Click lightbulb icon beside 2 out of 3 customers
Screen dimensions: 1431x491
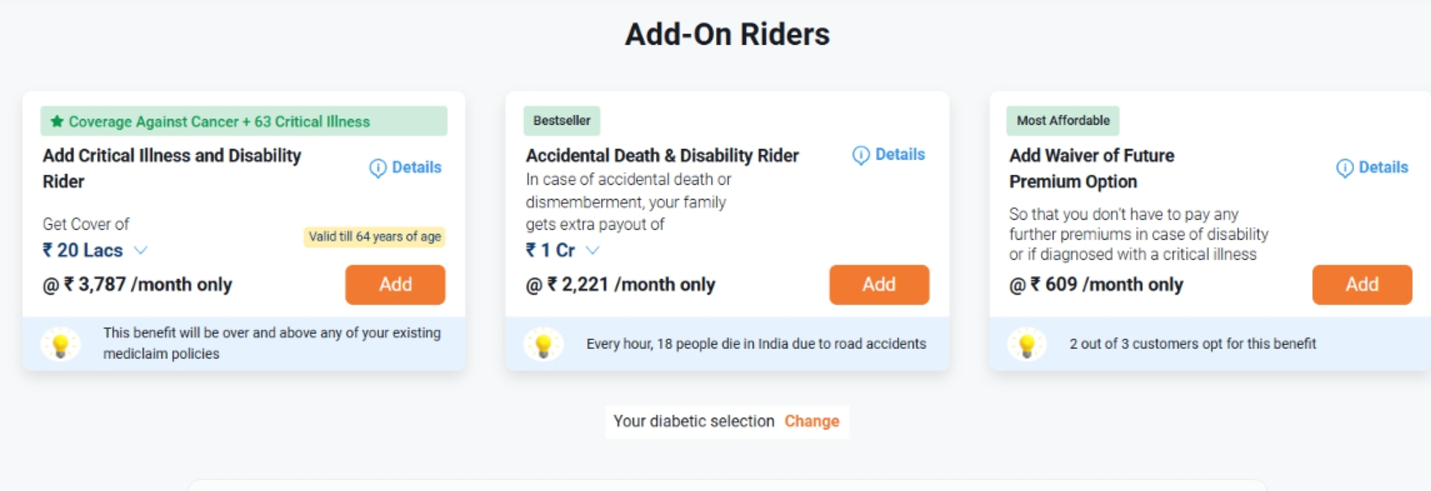click(x=1027, y=345)
